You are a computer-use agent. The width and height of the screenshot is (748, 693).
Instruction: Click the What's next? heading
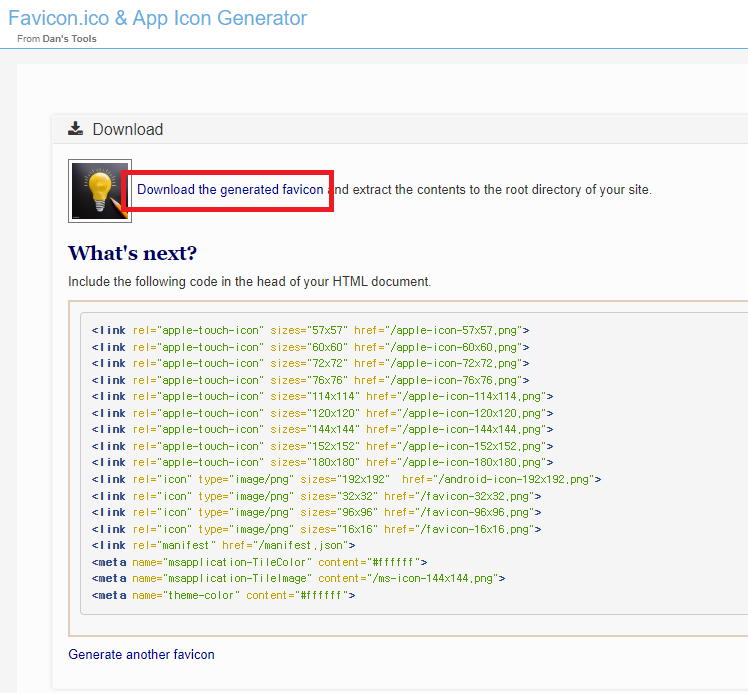(132, 253)
